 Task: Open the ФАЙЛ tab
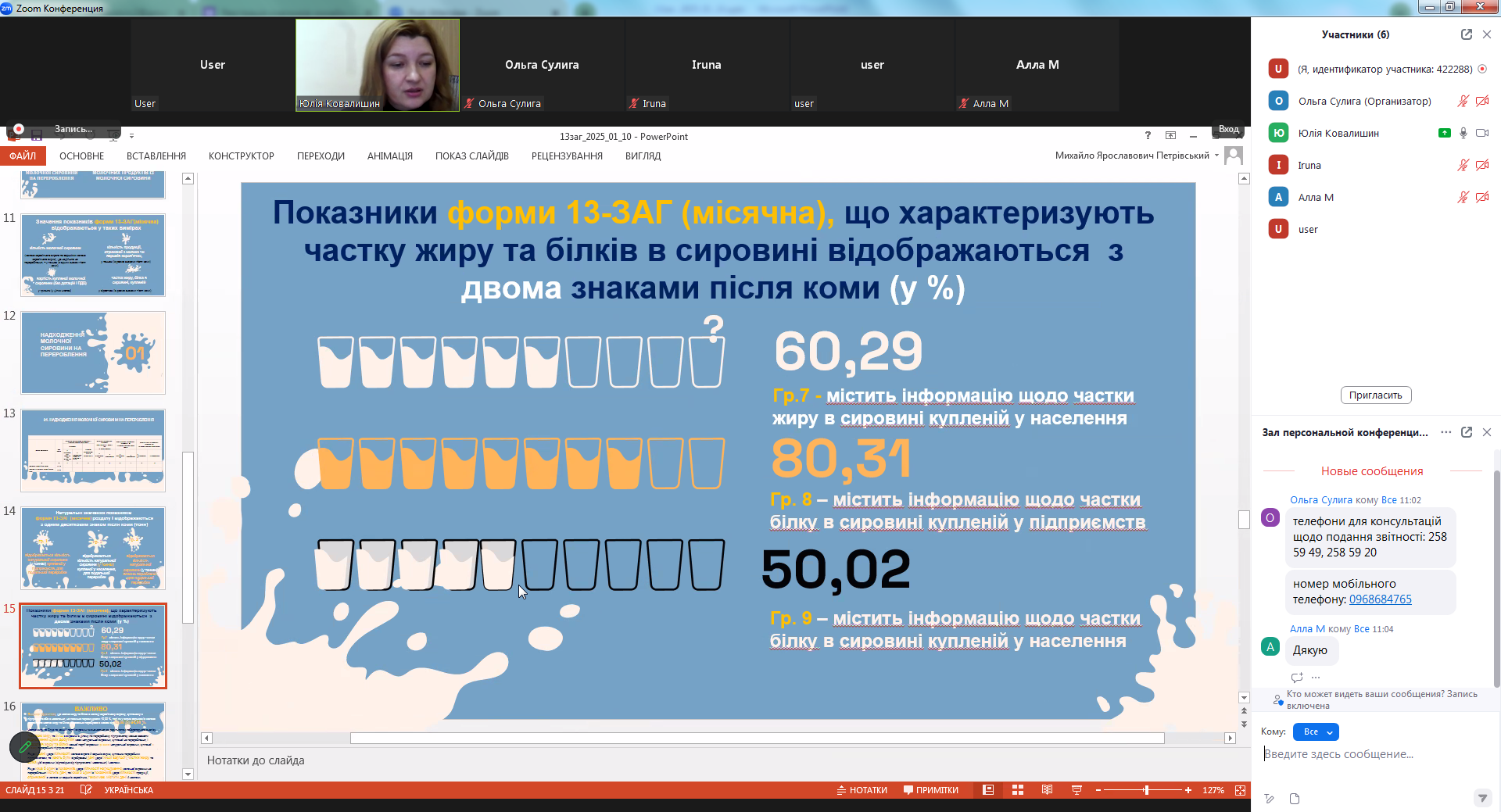click(x=23, y=156)
